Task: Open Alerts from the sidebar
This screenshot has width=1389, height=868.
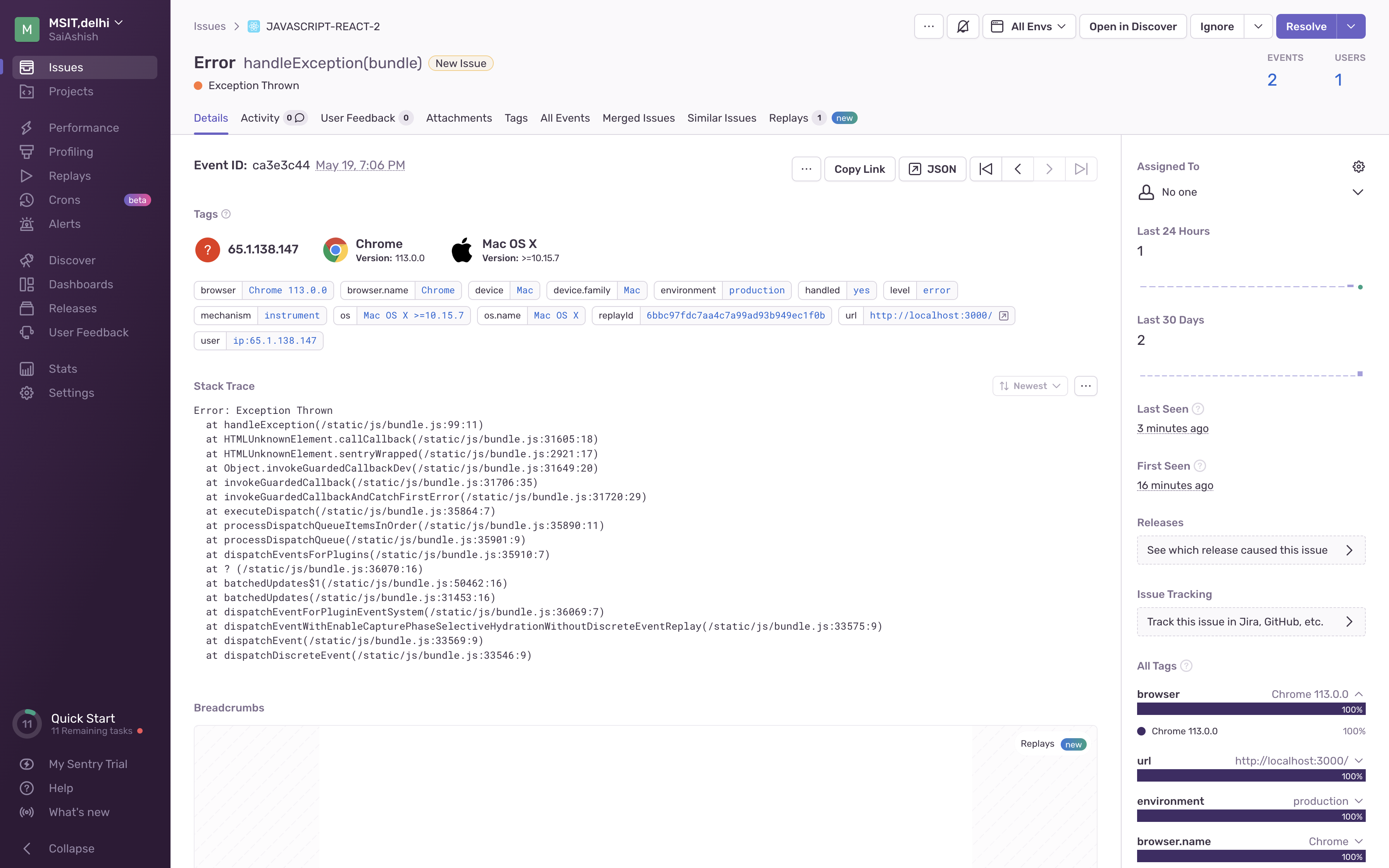Action: tap(64, 224)
